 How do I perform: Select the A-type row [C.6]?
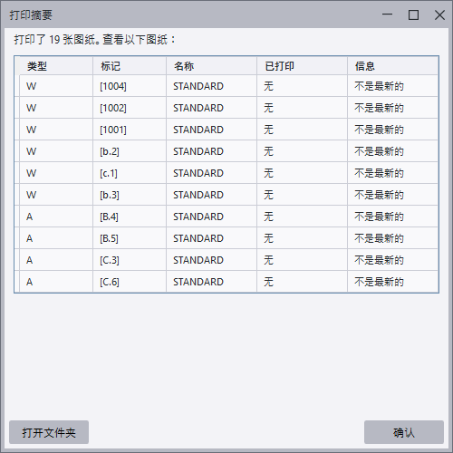pos(229,282)
